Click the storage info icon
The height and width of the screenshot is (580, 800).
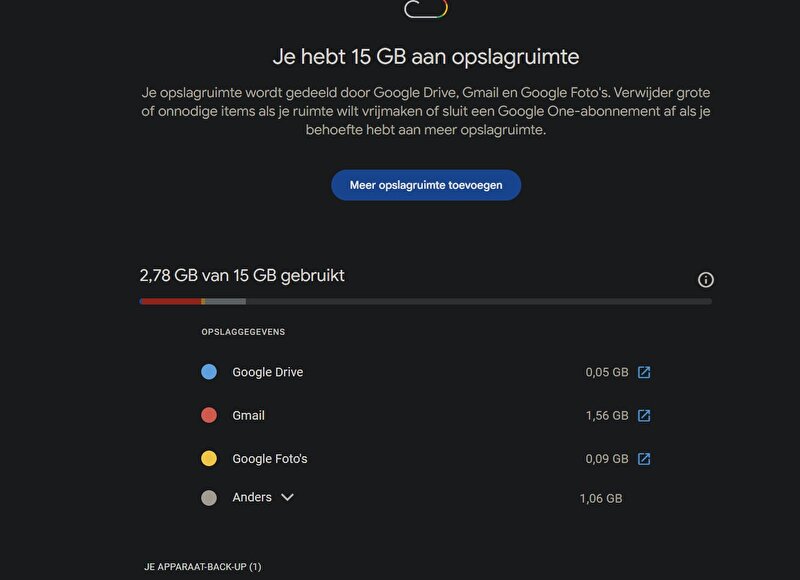tap(705, 280)
